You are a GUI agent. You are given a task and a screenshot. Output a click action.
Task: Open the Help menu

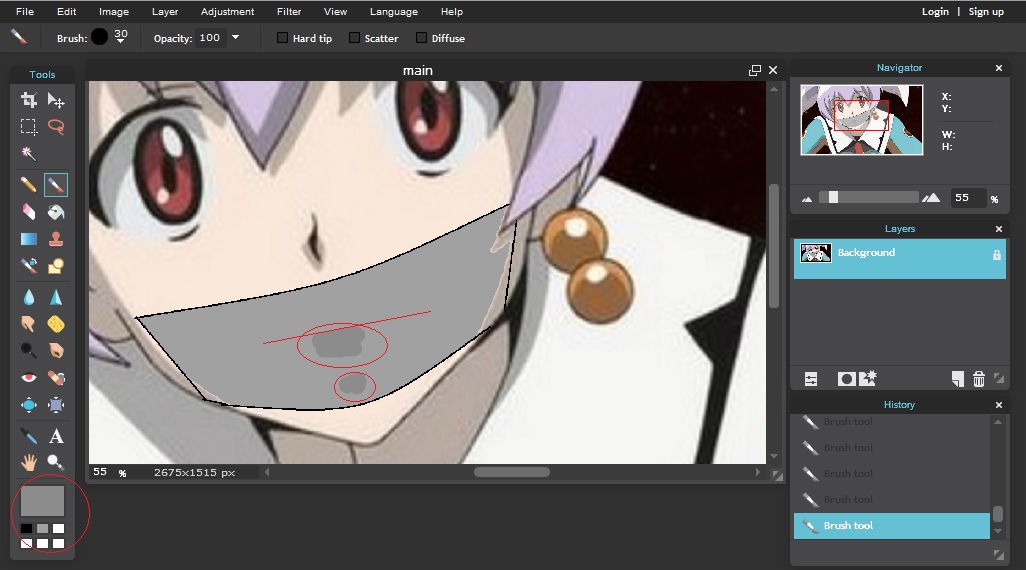(x=451, y=11)
